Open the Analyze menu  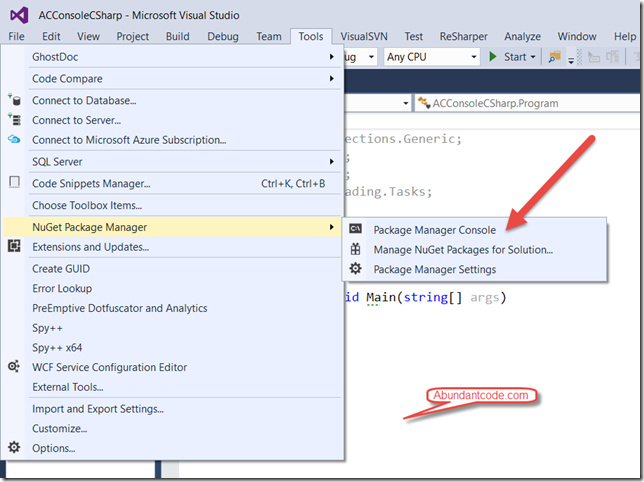522,37
